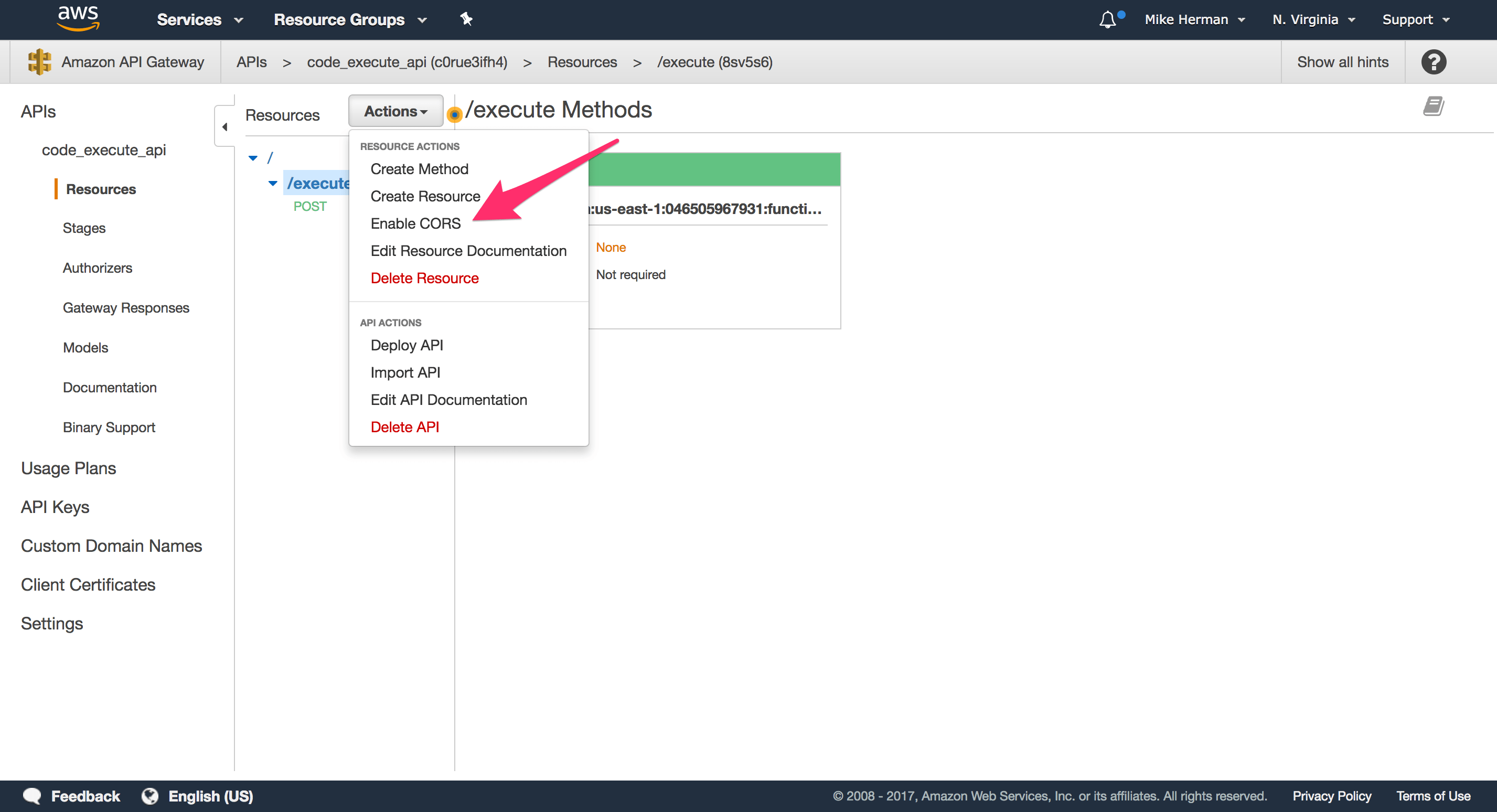Screen dimensions: 1497x812
Task: Click the pin icon in the top navigation bar
Action: [466, 19]
